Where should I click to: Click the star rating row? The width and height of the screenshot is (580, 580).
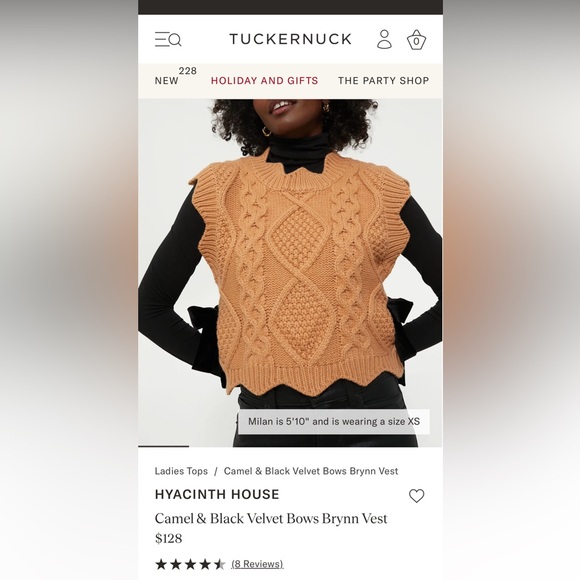coord(190,564)
